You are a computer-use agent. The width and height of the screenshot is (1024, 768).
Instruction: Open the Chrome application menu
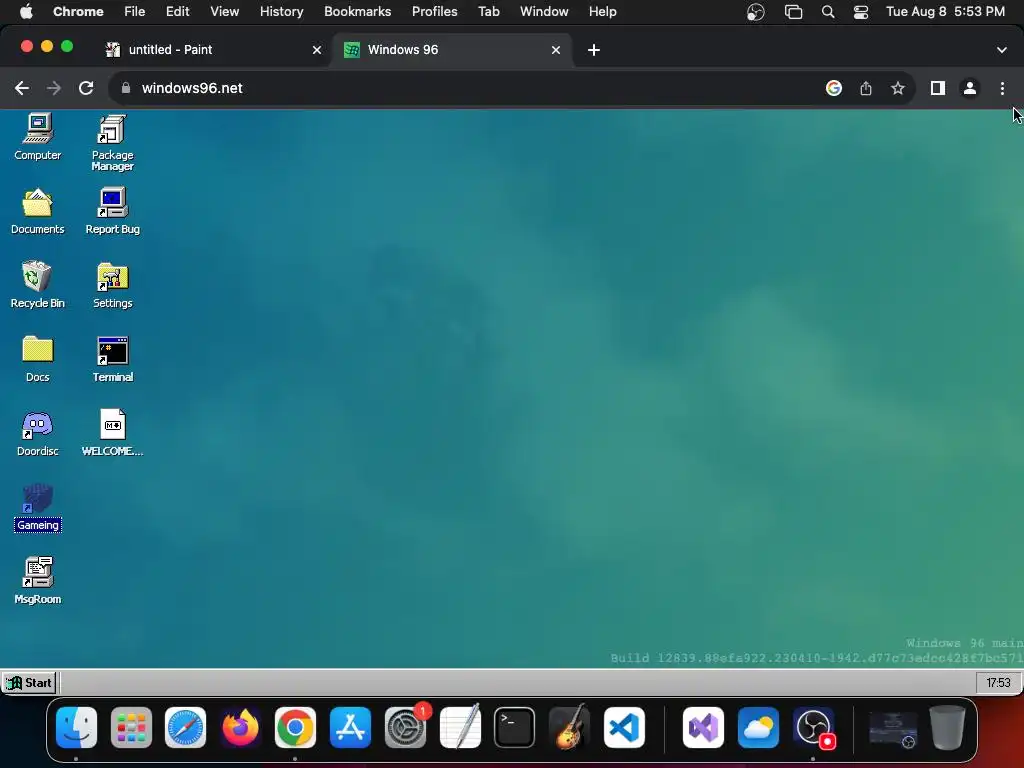tap(78, 12)
